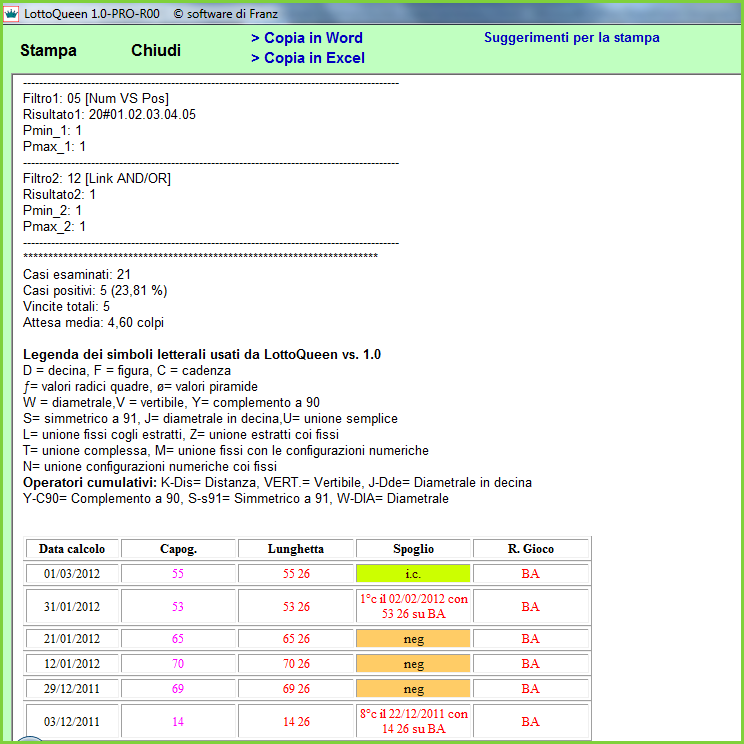Click capogioco value 53
Viewport: 744px width, 744px height.
click(x=178, y=606)
